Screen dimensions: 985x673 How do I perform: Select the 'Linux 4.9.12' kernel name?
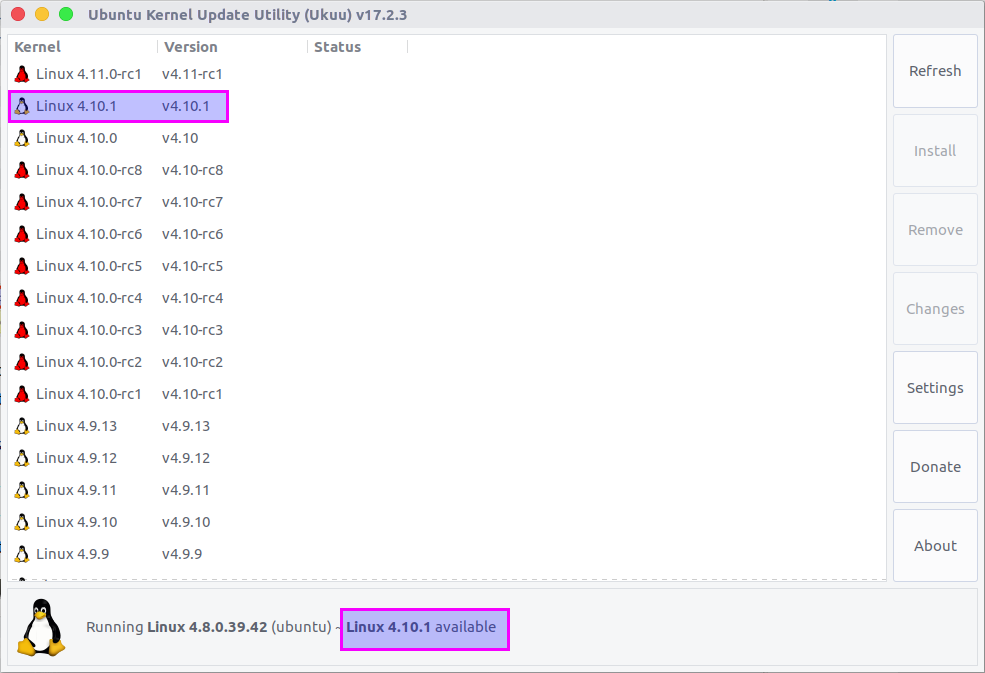(x=77, y=459)
